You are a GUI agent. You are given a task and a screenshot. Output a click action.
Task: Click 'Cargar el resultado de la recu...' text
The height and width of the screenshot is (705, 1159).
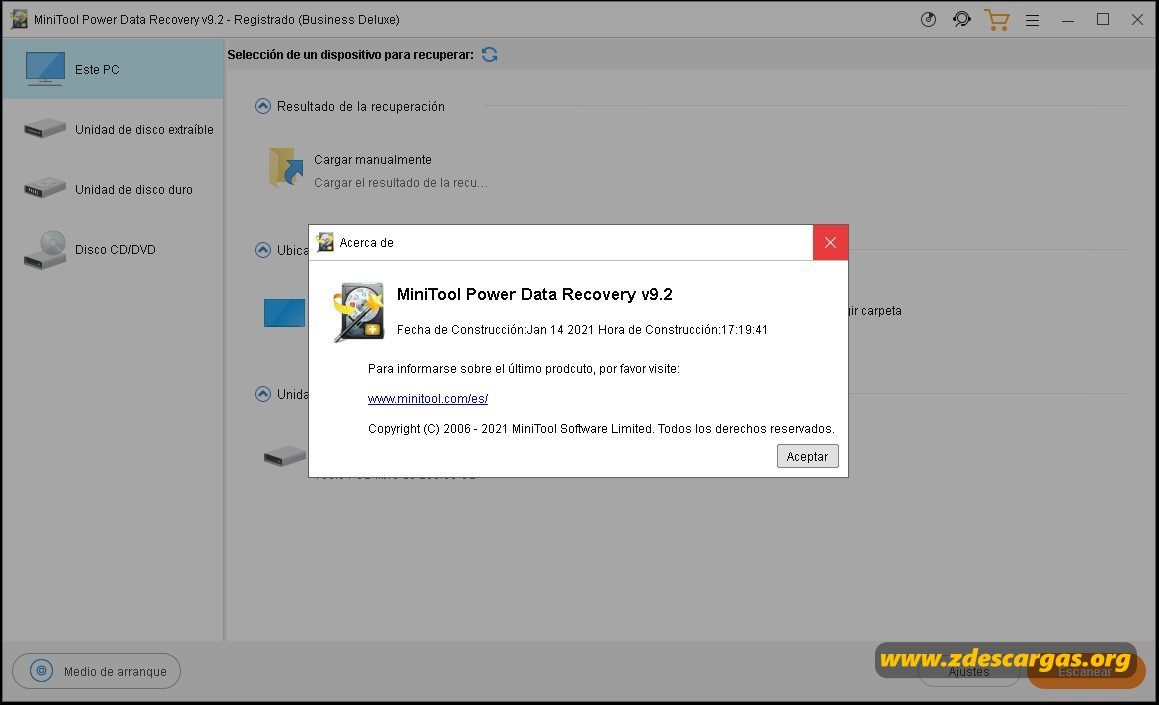[x=401, y=183]
